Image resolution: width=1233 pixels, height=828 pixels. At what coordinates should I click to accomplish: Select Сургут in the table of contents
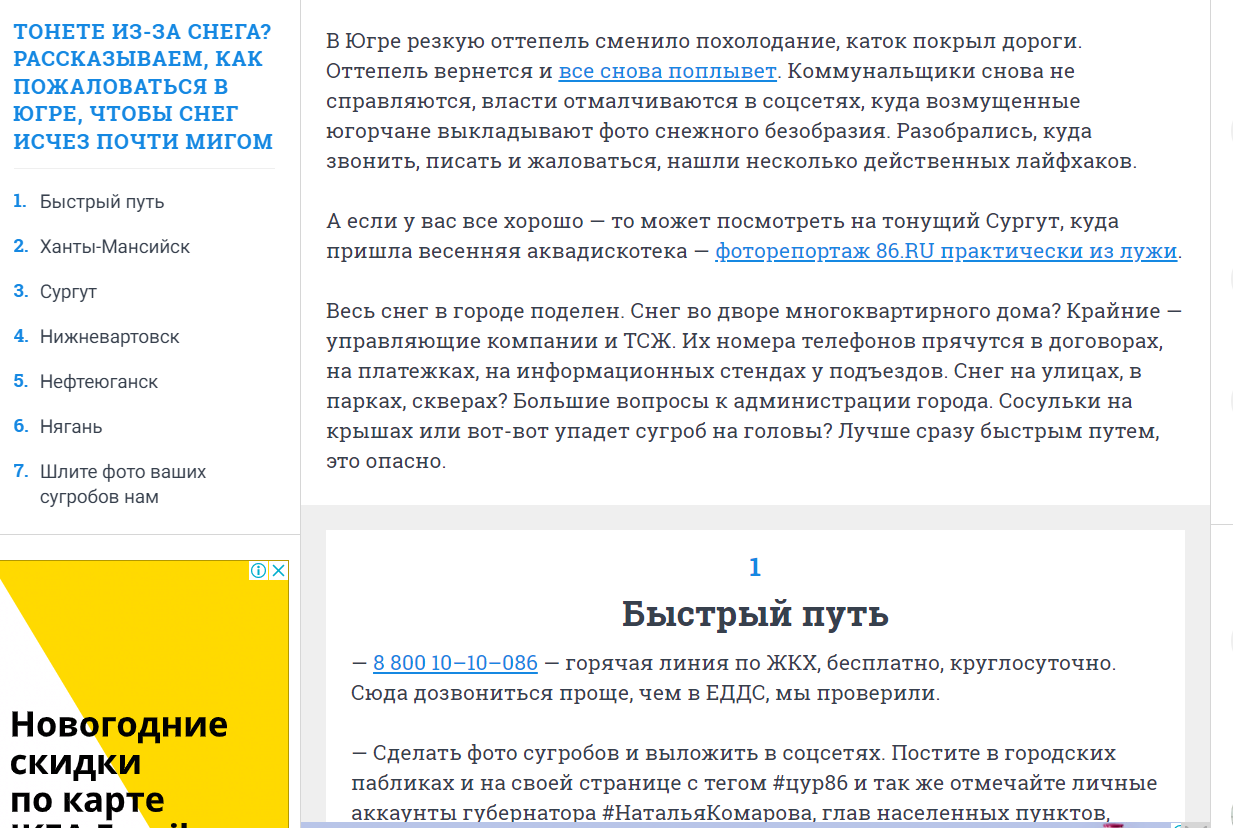[x=68, y=292]
